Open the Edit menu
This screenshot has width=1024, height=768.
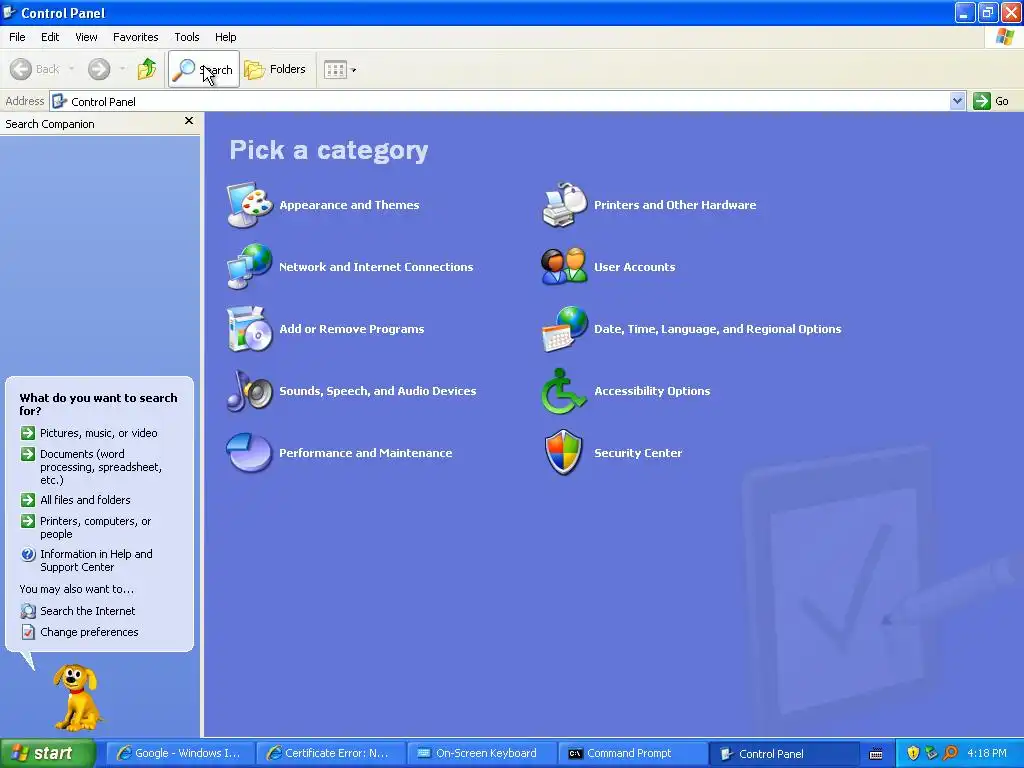[50, 37]
